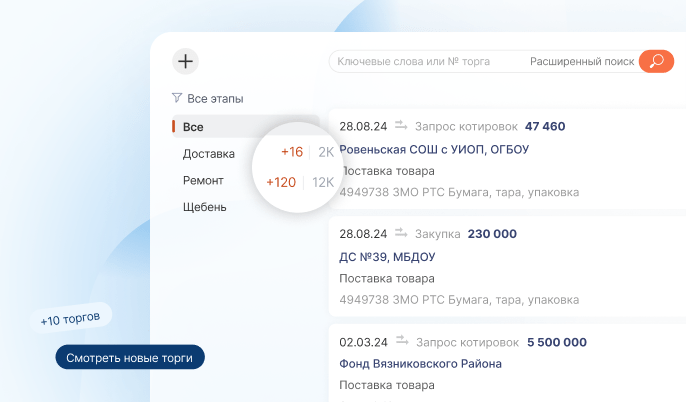This screenshot has width=686, height=402.
Task: Select the Ремонт category
Action: tap(203, 181)
